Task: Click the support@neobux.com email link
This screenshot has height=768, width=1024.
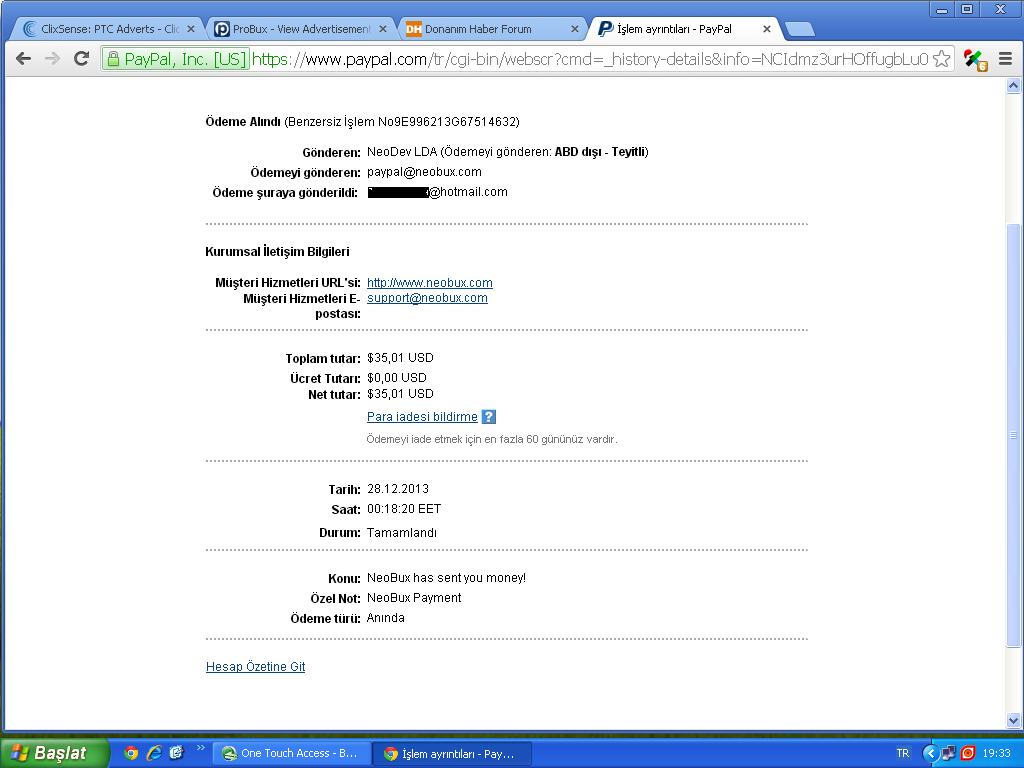Action: pos(427,298)
